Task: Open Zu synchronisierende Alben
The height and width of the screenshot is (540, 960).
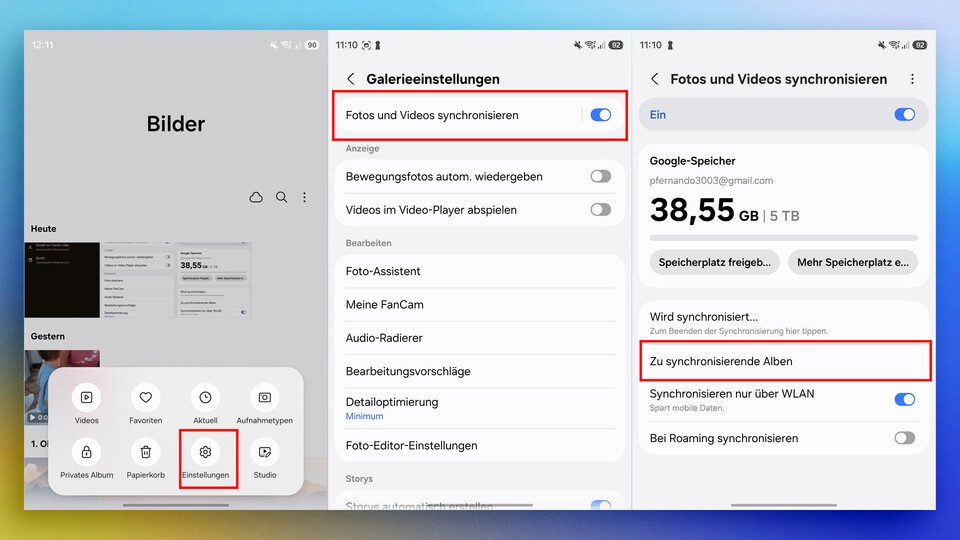Action: tap(784, 361)
